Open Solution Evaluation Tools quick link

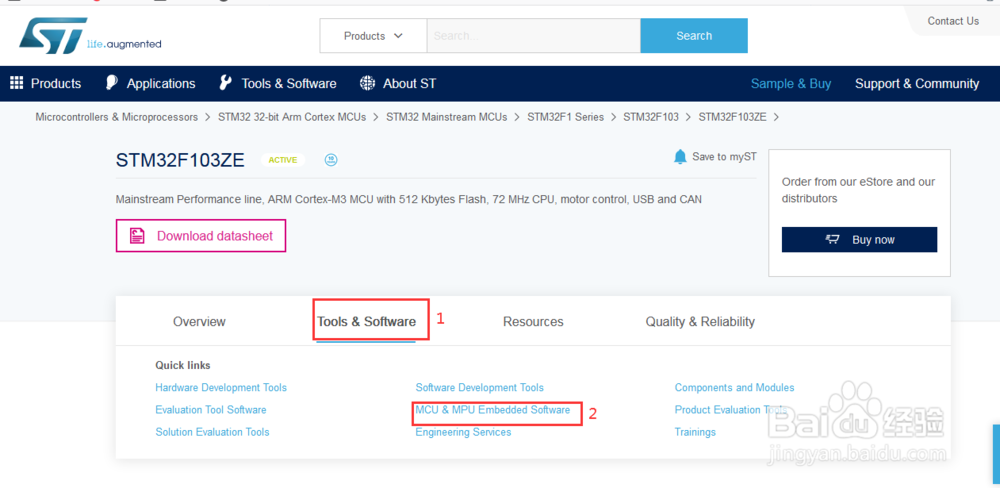[212, 433]
